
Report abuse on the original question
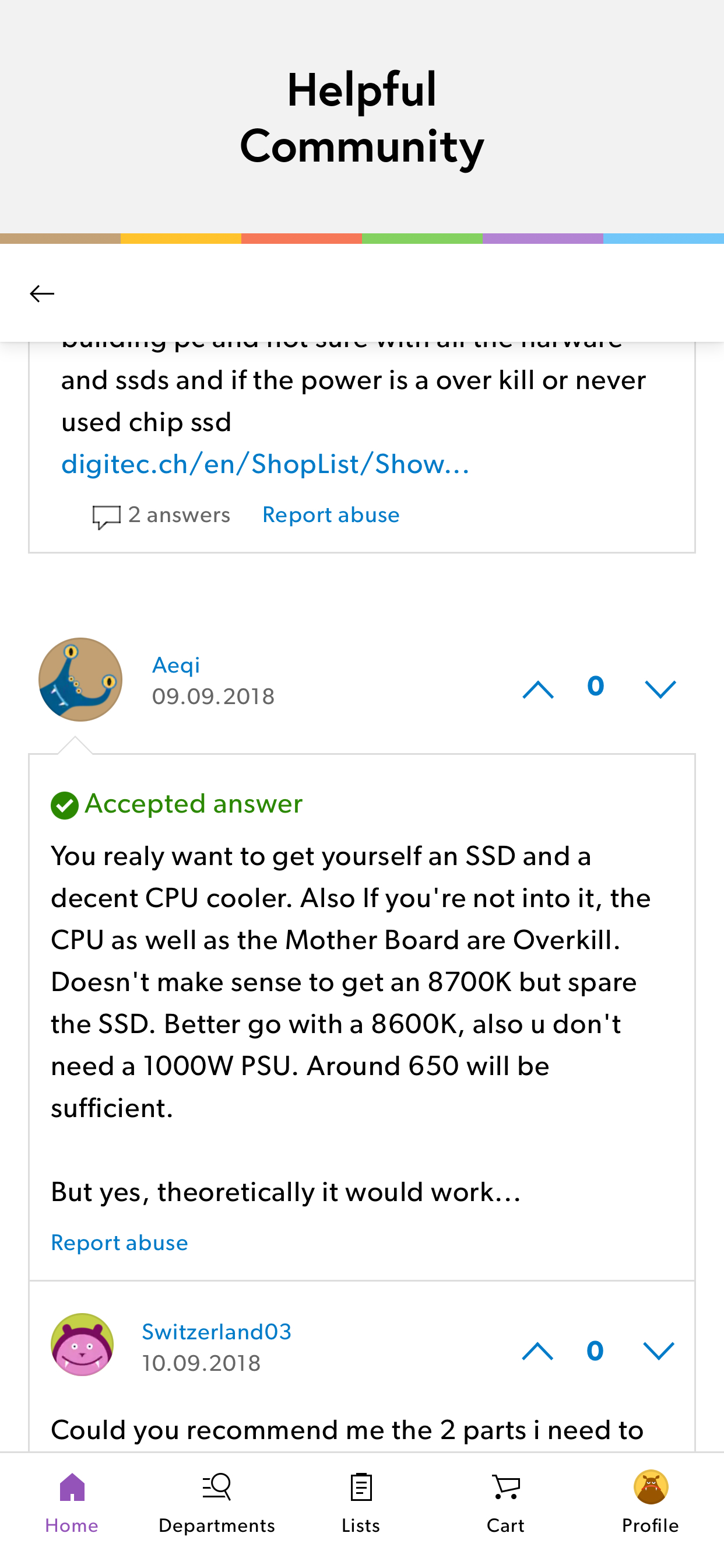coord(331,515)
